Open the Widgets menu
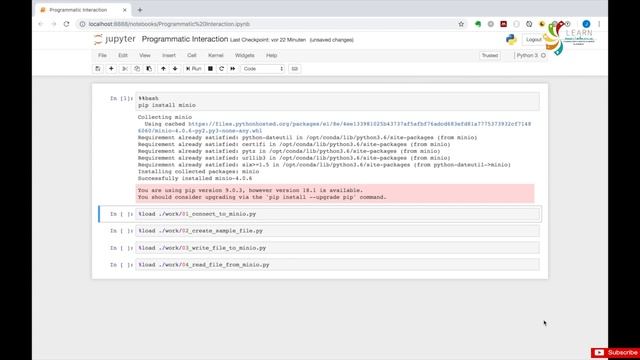 (x=244, y=55)
